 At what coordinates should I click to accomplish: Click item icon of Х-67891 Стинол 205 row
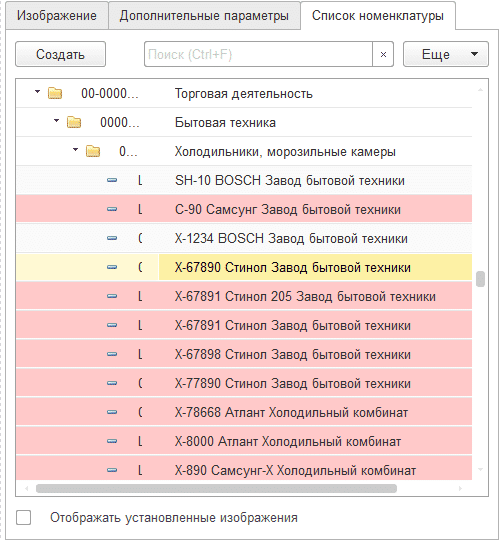112,296
